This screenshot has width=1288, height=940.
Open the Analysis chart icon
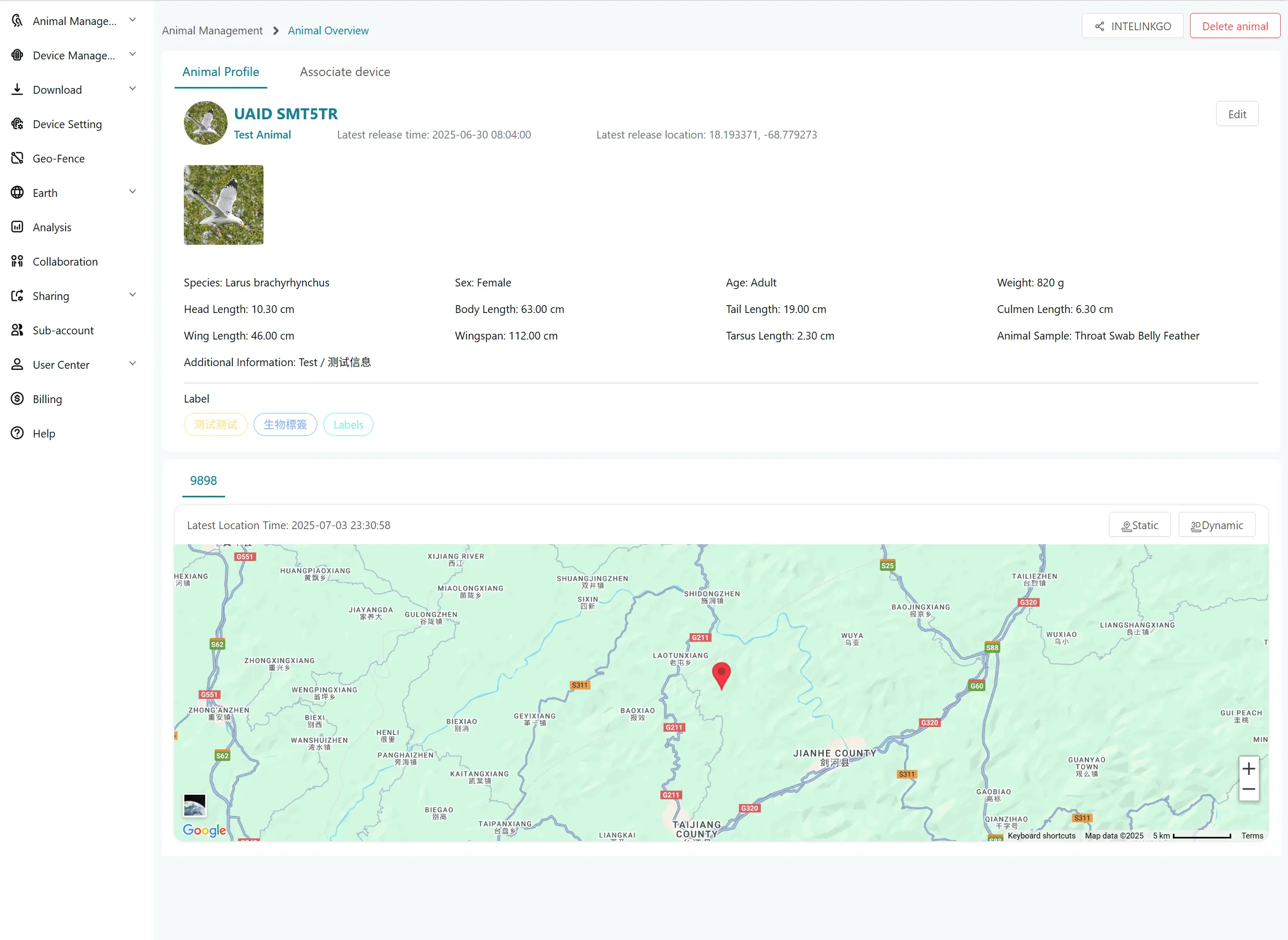17,227
